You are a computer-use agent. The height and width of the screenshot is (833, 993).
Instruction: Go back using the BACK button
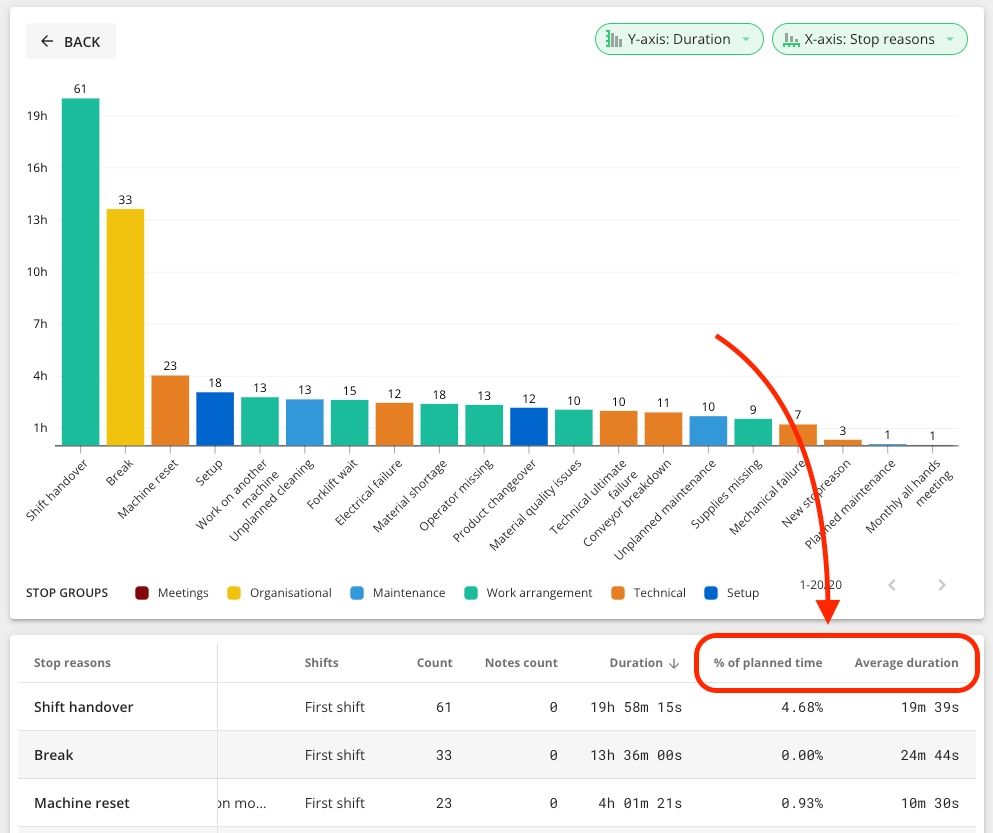[x=70, y=42]
